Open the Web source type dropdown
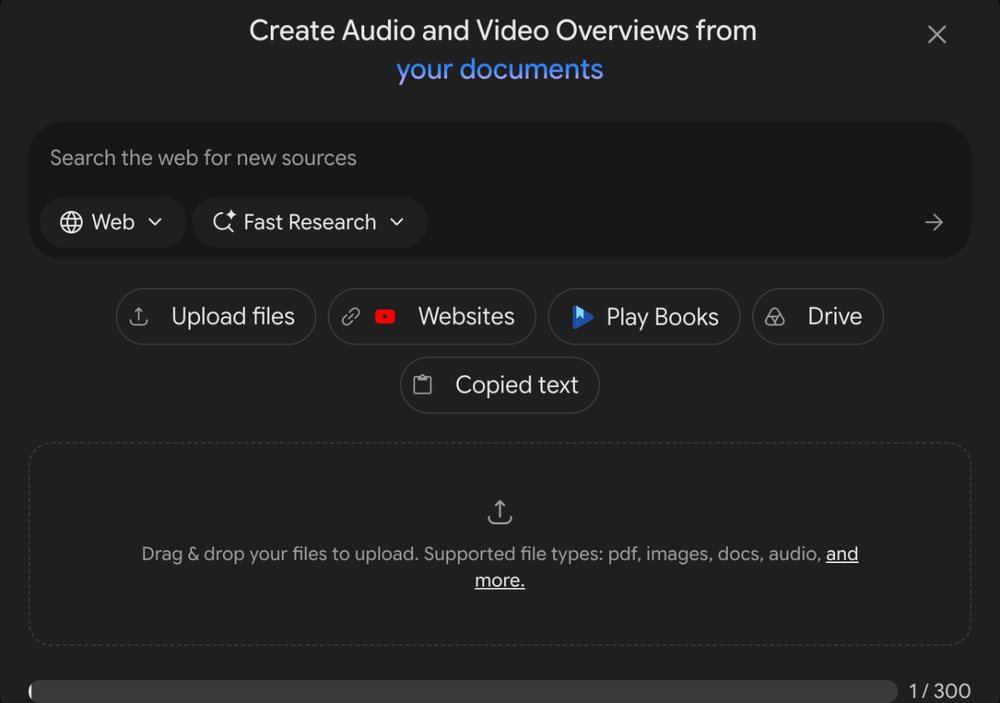Image resolution: width=1000 pixels, height=703 pixels. click(x=112, y=222)
